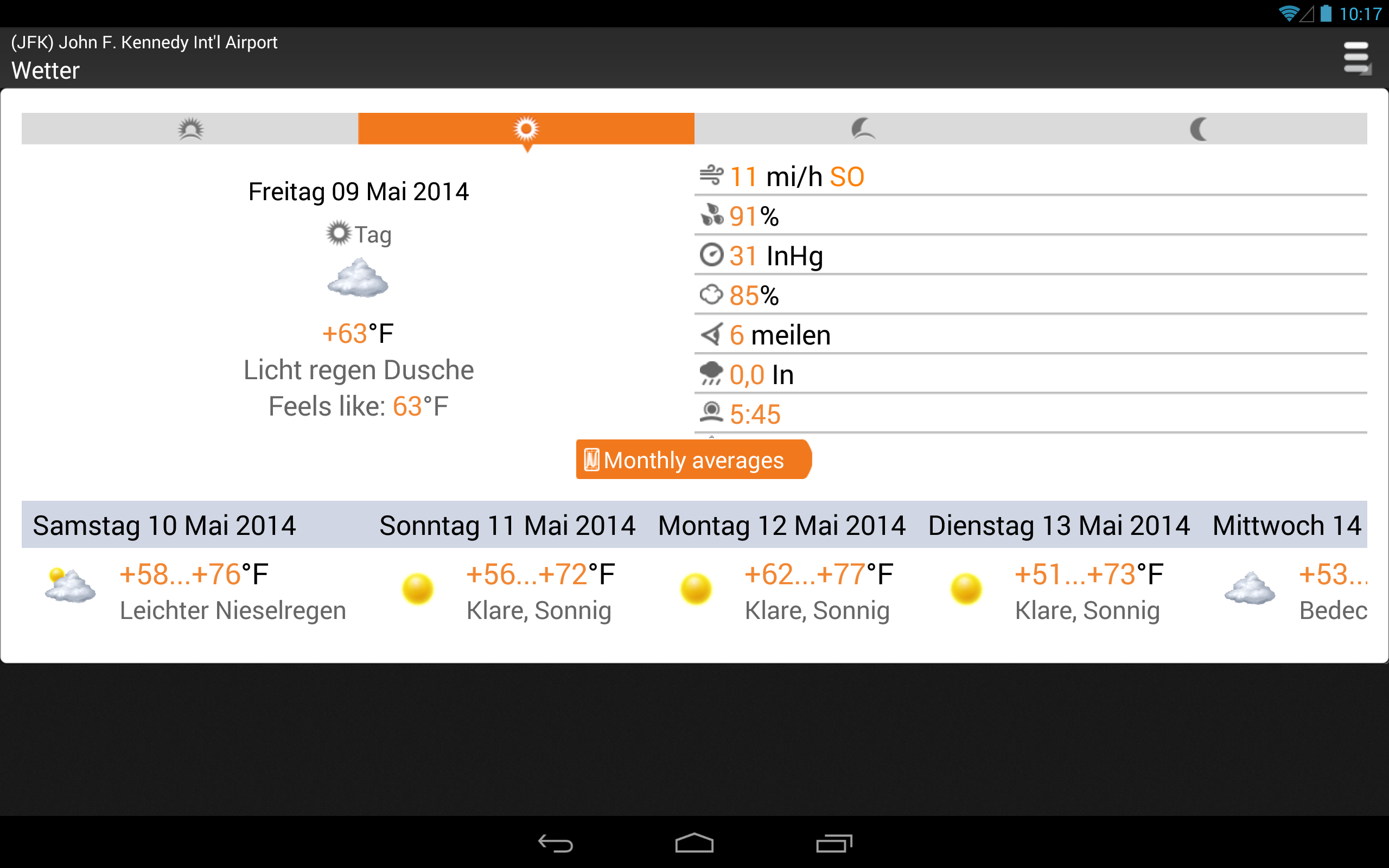Tap the rain cloud precipitation icon
1389x868 pixels.
(x=711, y=374)
